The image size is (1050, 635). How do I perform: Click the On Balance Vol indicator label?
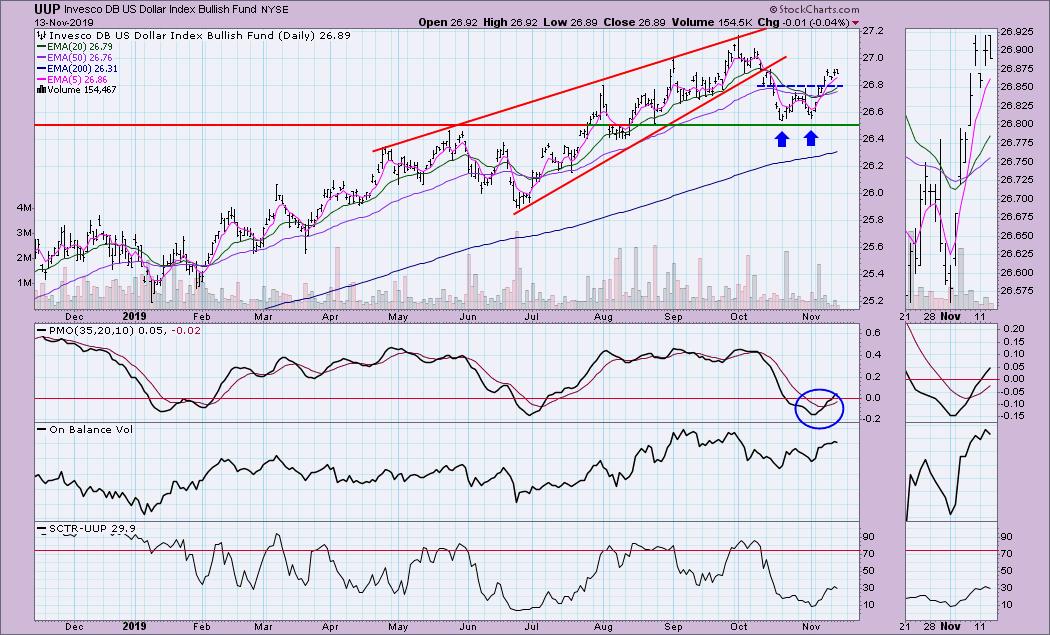[90, 430]
